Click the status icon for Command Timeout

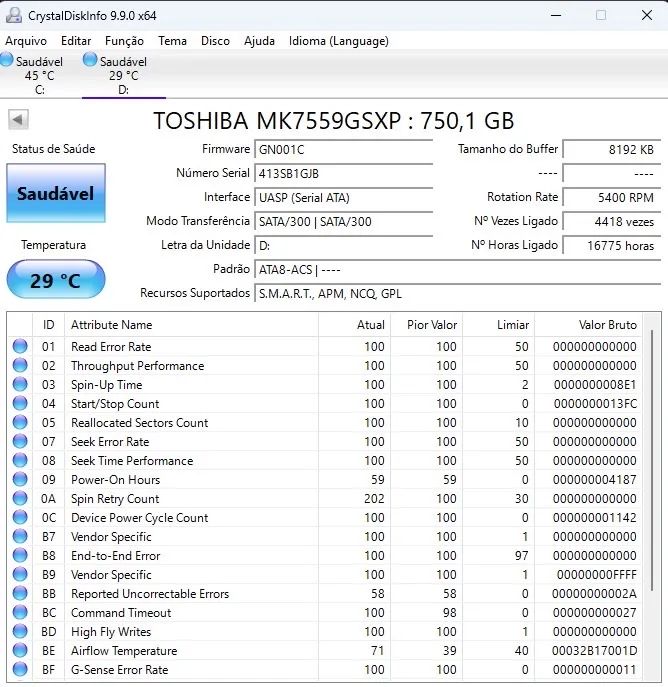click(20, 612)
